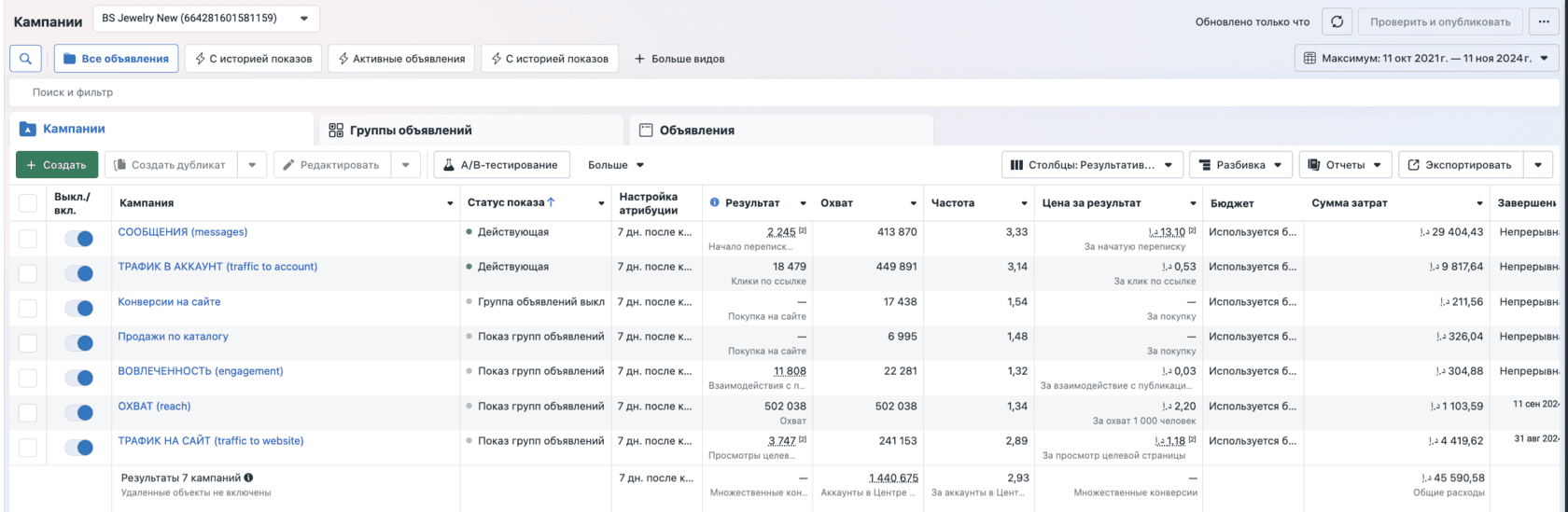Turn off ТРАФИК В АККАУНТ campaign toggle
Image resolution: width=1568 pixels, height=512 pixels.
click(79, 273)
